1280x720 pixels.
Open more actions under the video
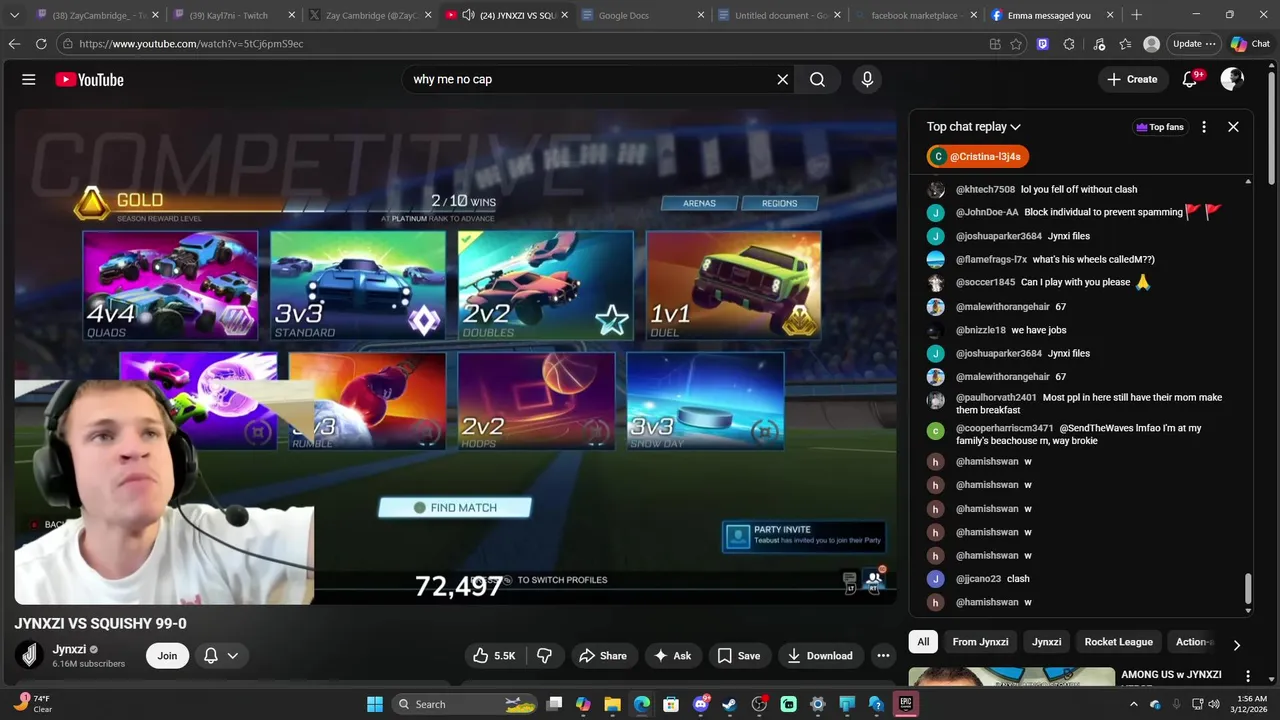click(x=883, y=656)
